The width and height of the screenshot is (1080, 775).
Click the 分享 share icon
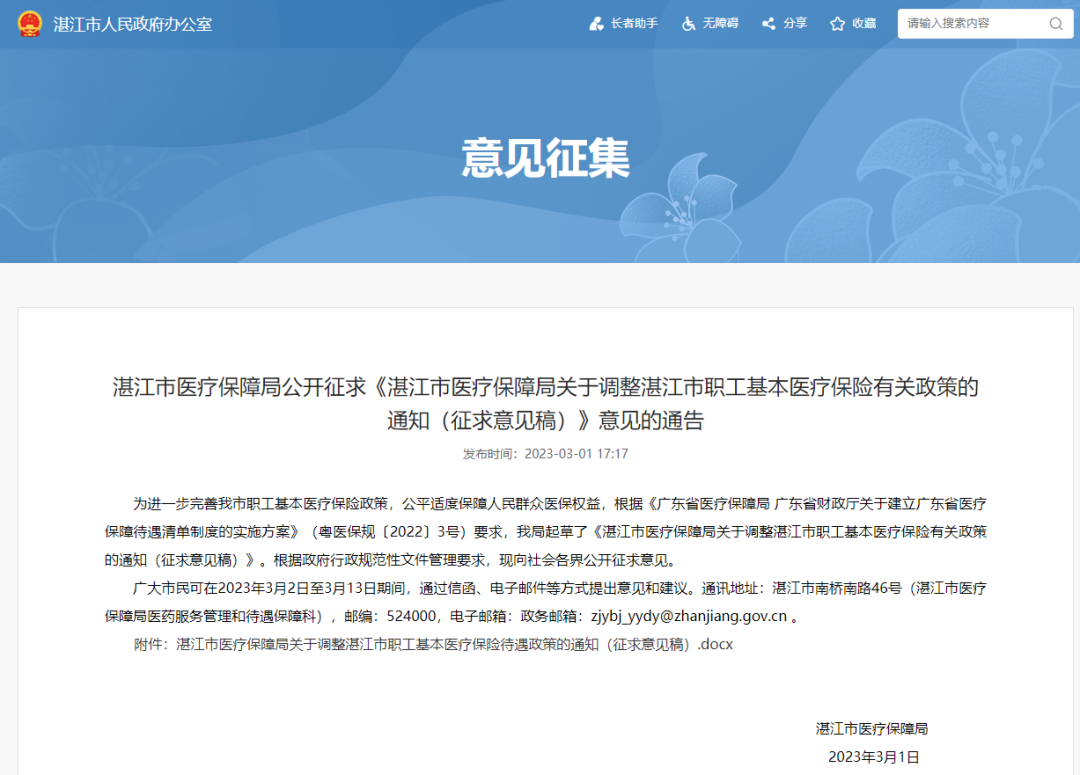pyautogui.click(x=769, y=24)
